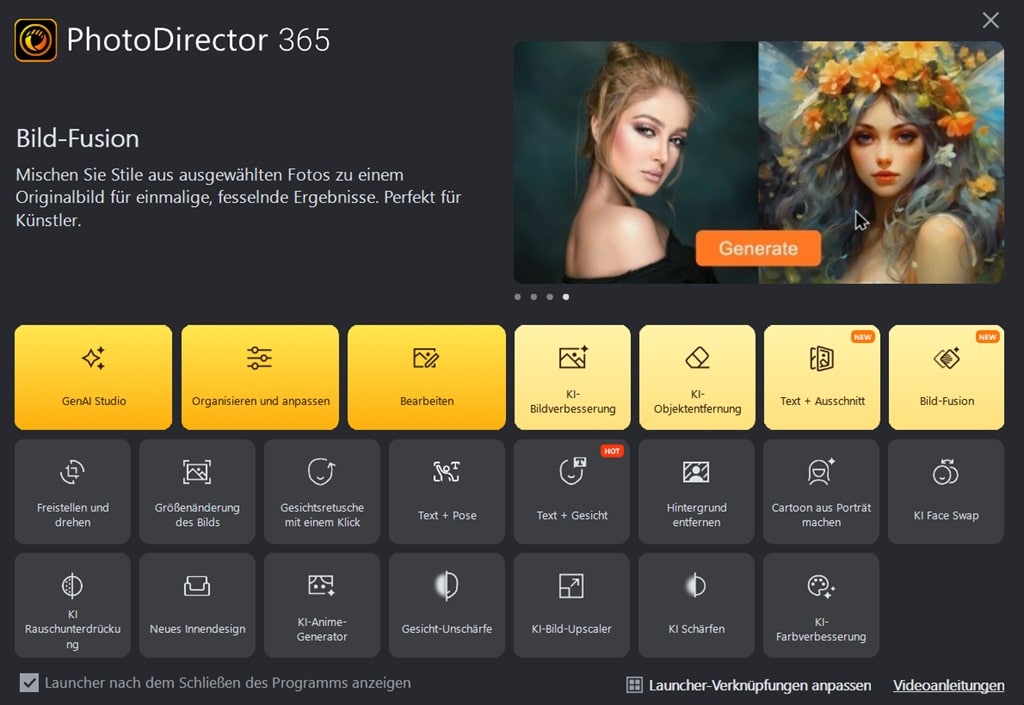Open the Videoanleitungen link
The width and height of the screenshot is (1024, 705).
pos(948,686)
